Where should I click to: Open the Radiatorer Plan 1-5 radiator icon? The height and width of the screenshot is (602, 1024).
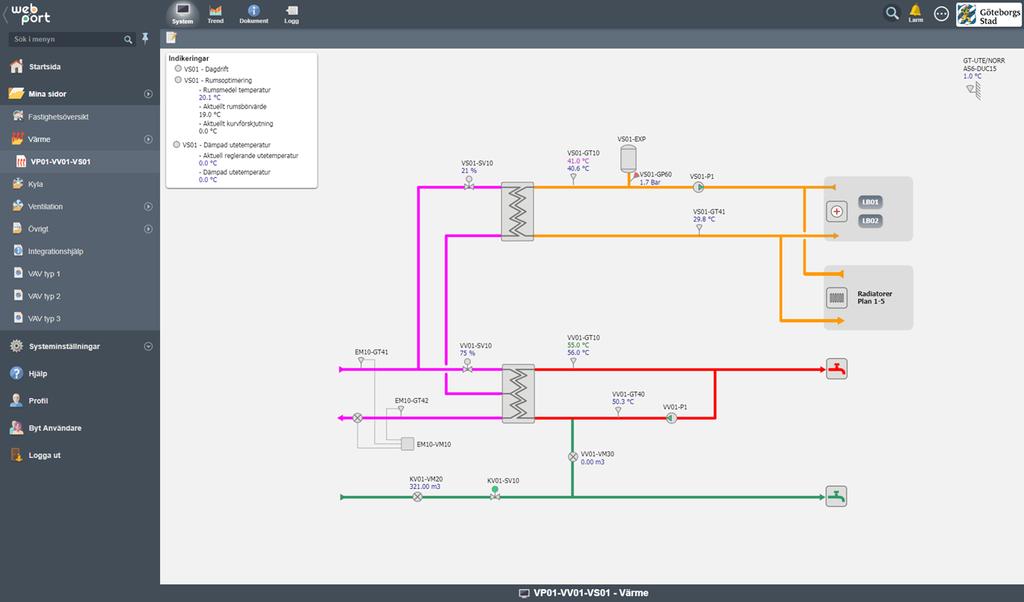click(837, 298)
